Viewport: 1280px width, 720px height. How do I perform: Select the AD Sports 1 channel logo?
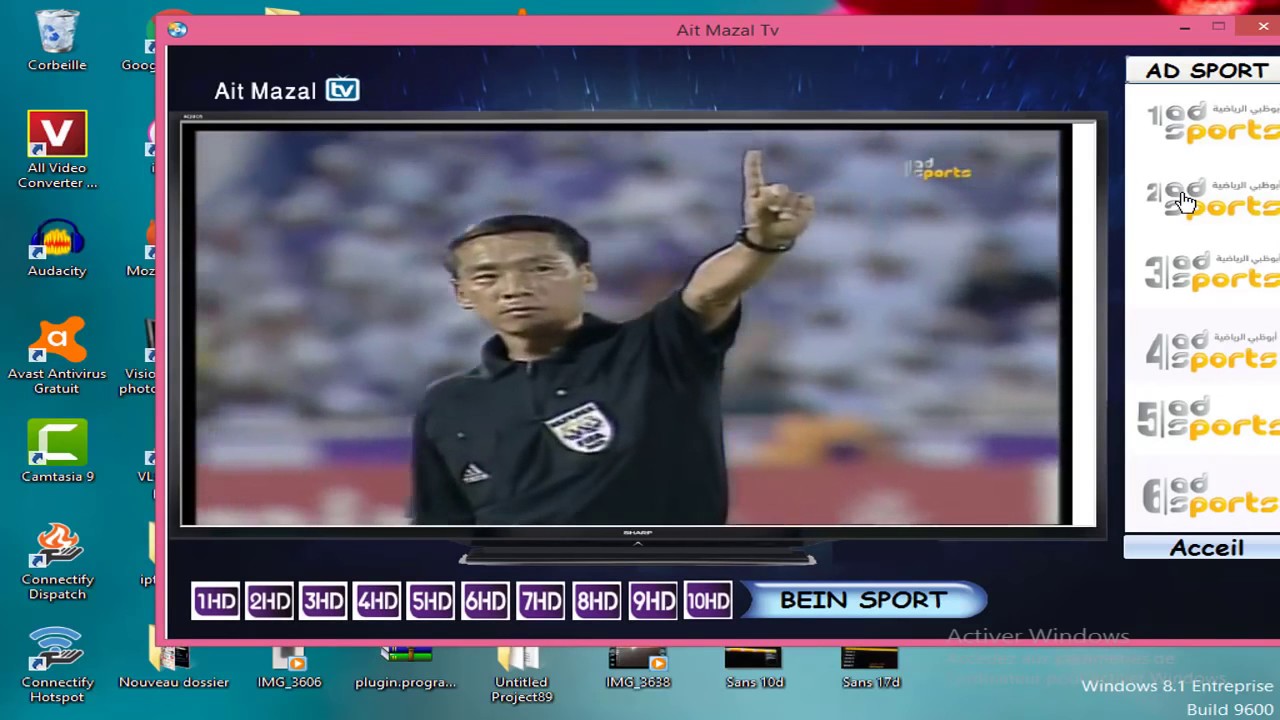click(1212, 122)
